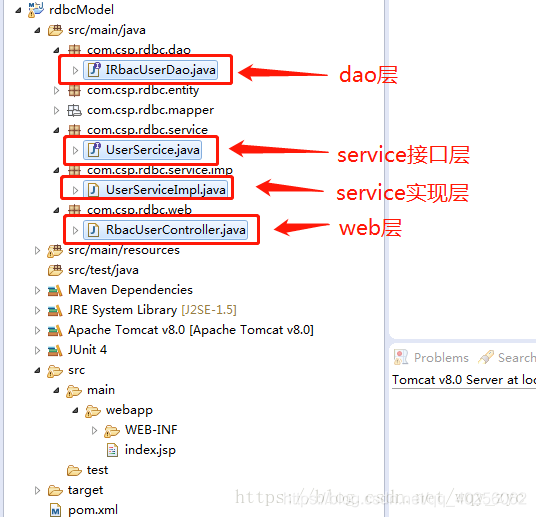This screenshot has height=517, width=536.
Task: Click the JRE System Library icon
Action: [x=55, y=310]
